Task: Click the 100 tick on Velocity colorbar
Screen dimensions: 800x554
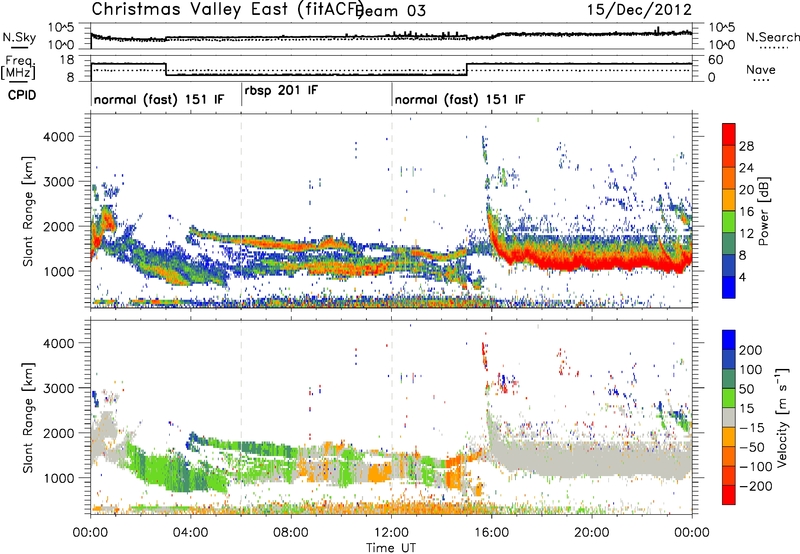Action: tap(751, 369)
